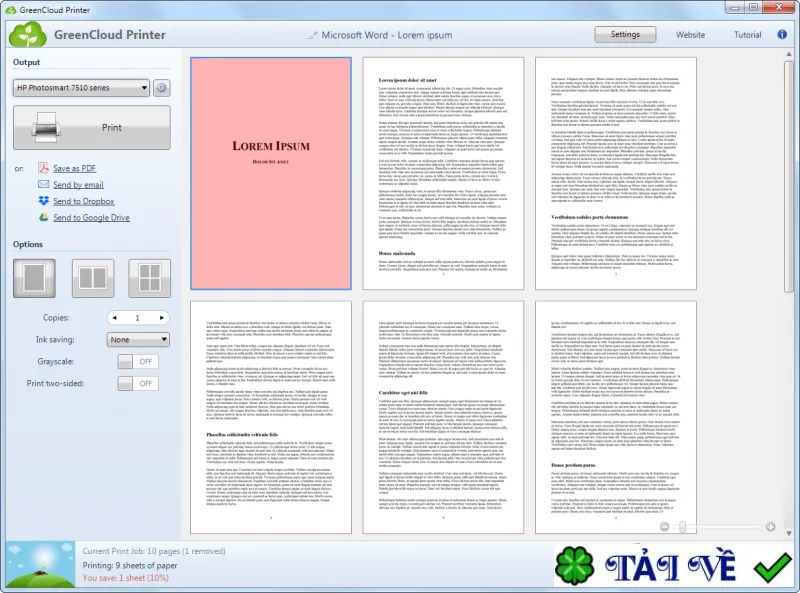Image resolution: width=800 pixels, height=593 pixels.
Task: Click the preview pane vertical scrollbar
Action: tap(789, 176)
